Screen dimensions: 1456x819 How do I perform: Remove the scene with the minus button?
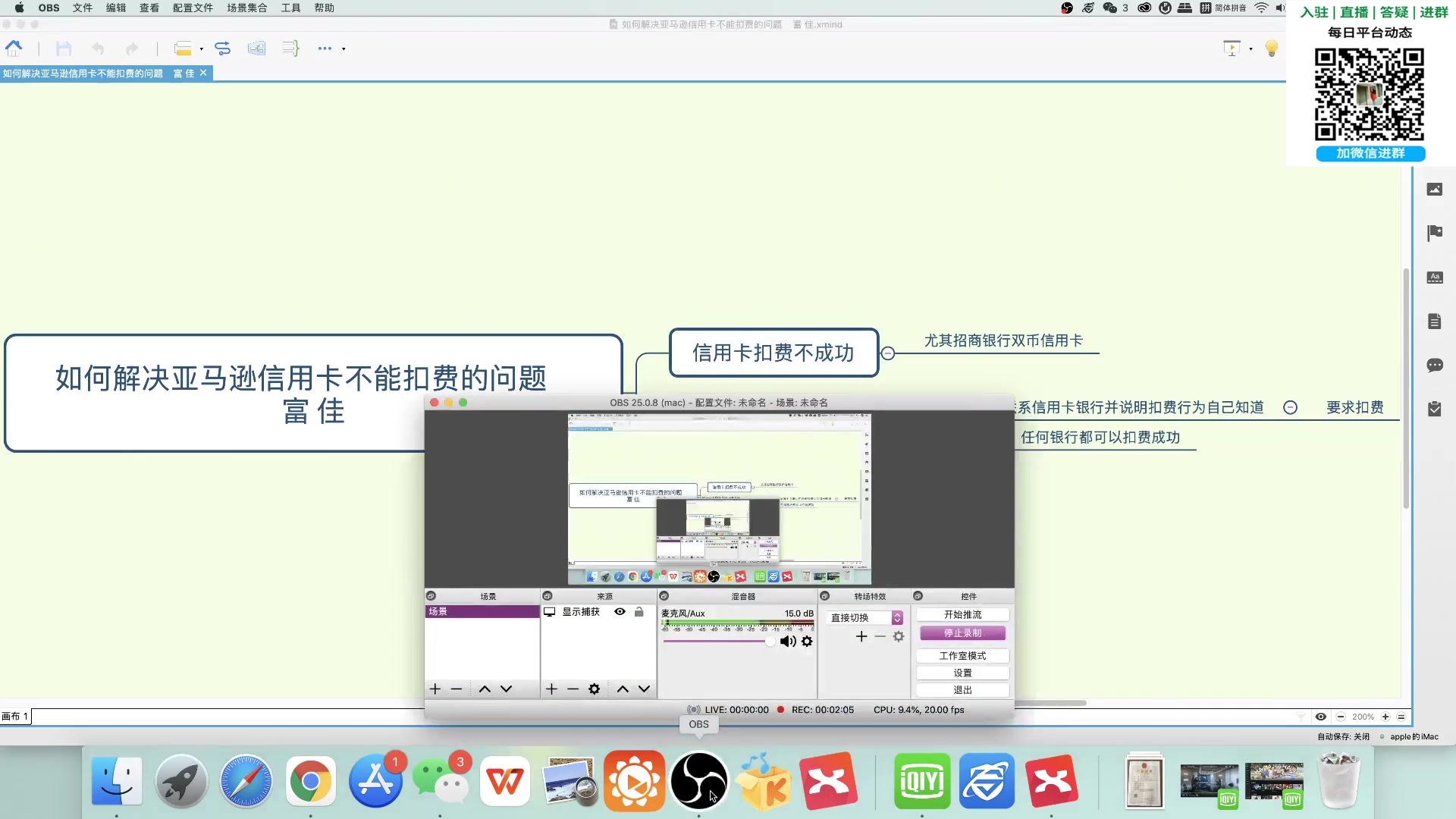point(457,689)
